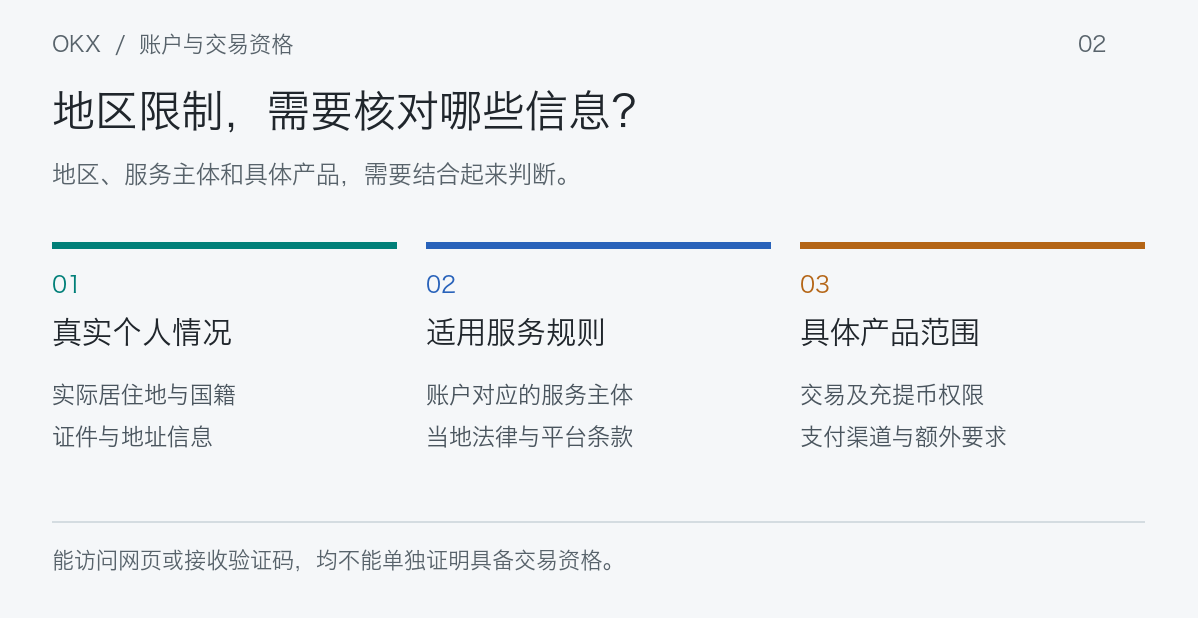Click the line 当地法律与平台条款
The height and width of the screenshot is (618, 1198).
(x=529, y=437)
